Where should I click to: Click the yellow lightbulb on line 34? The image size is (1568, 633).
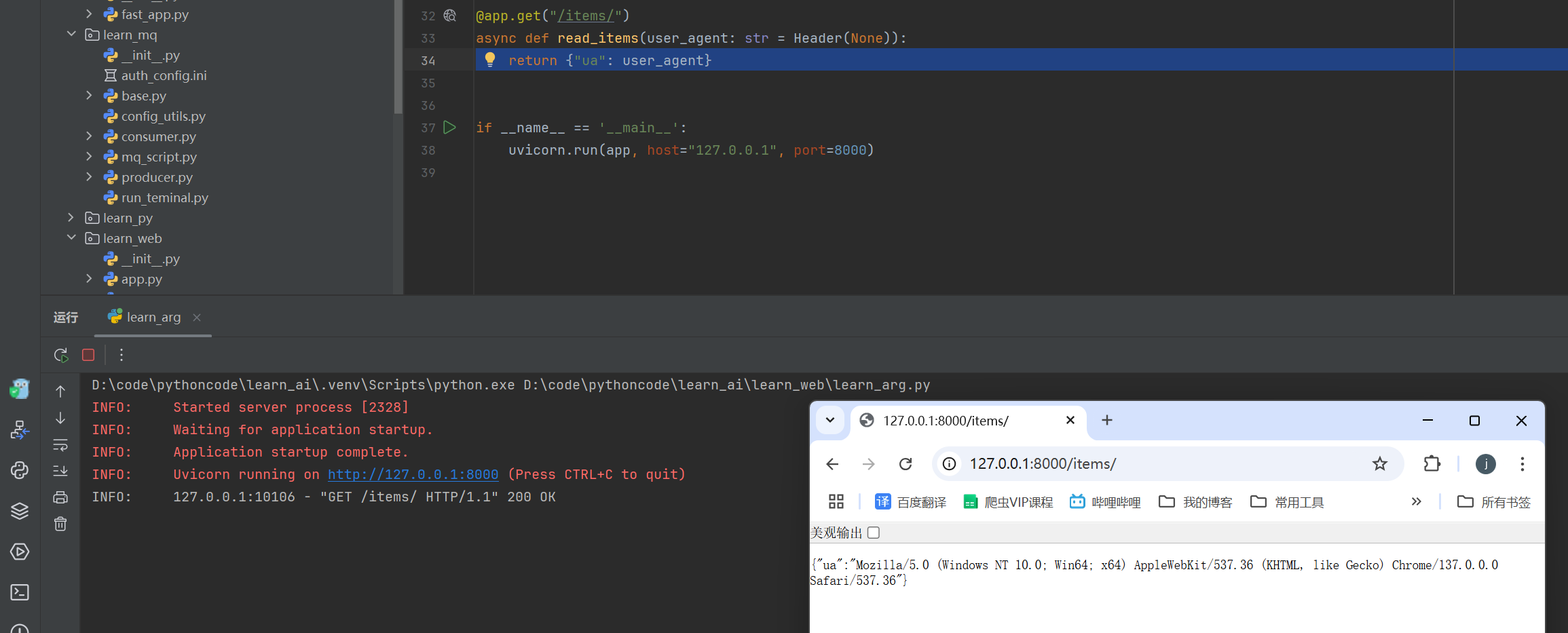click(x=490, y=60)
